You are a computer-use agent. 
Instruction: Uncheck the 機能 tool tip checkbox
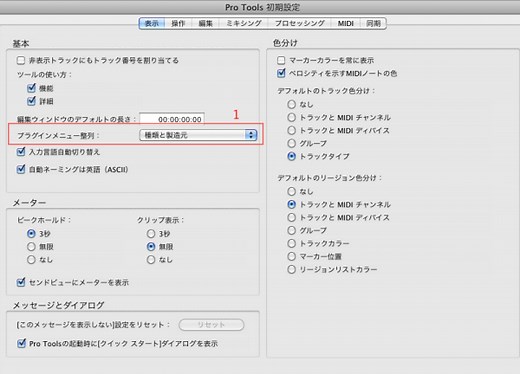point(31,88)
